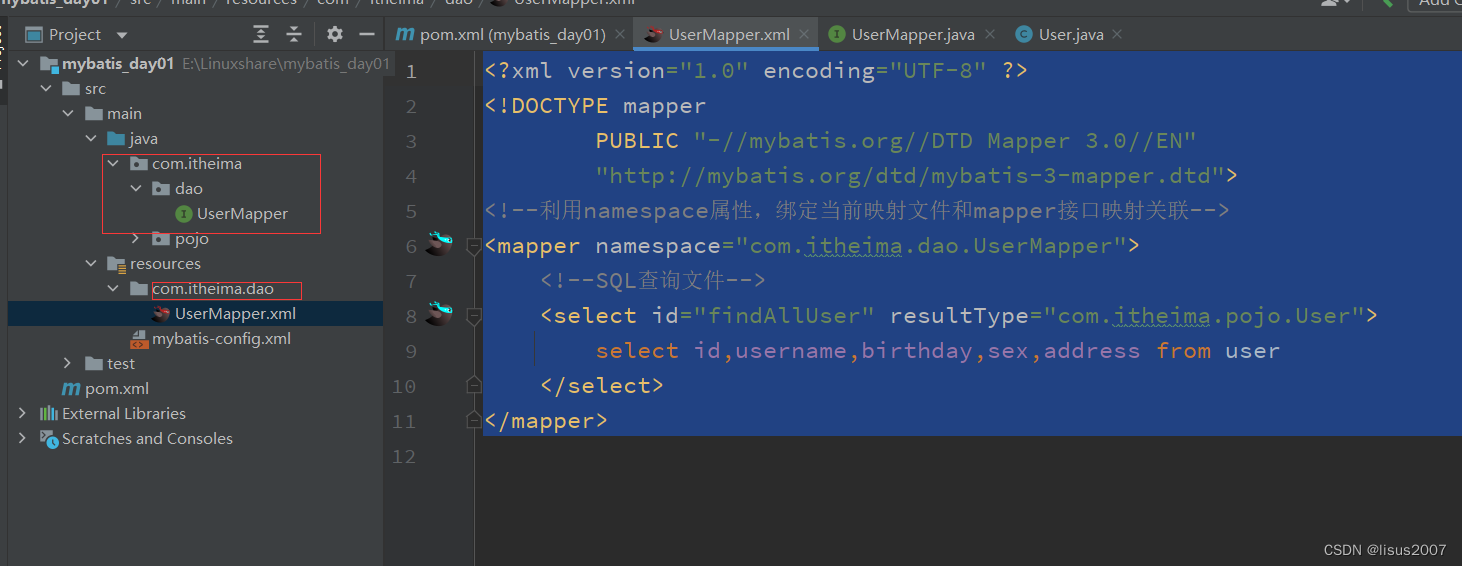Click the Project panel window icon

tap(34, 35)
